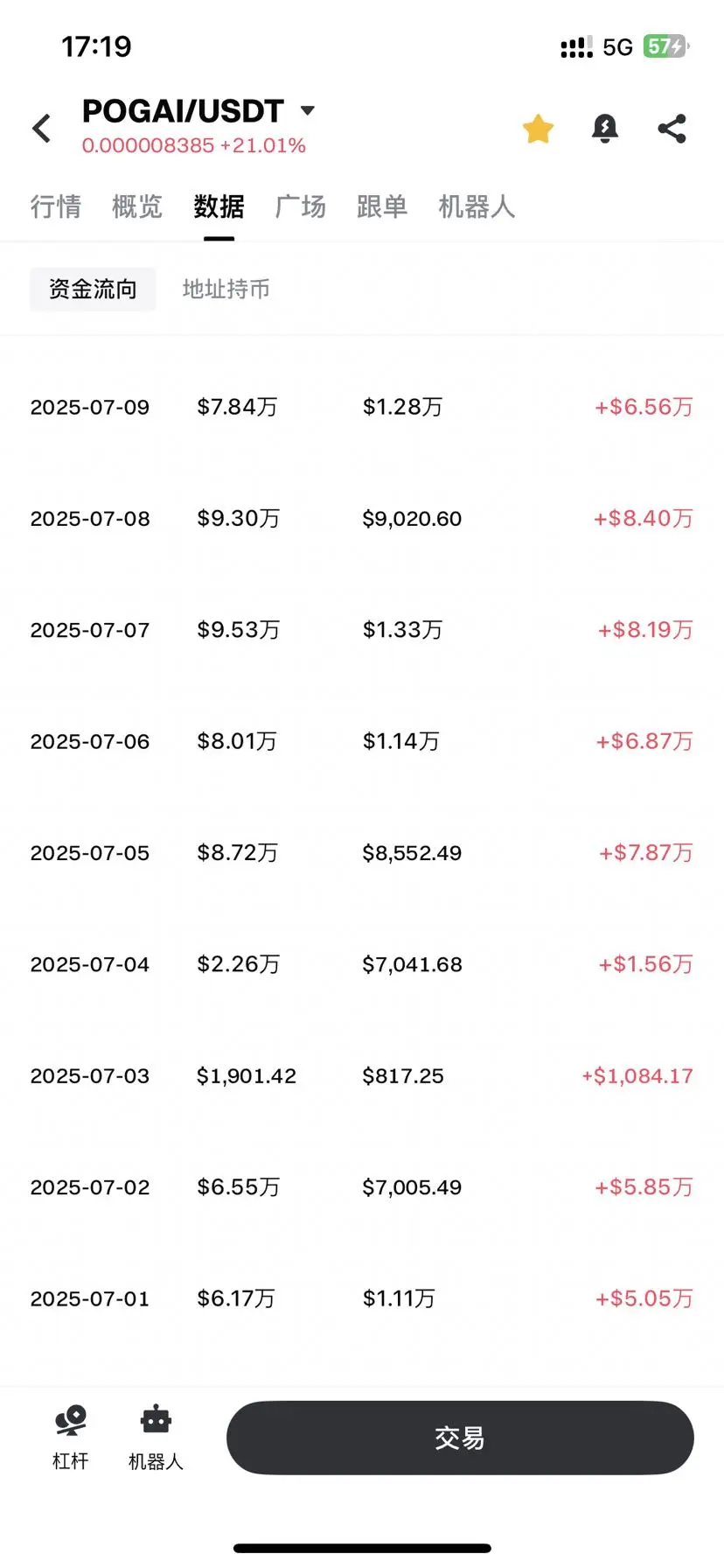Toggle the yellow favorite star

coord(538,129)
